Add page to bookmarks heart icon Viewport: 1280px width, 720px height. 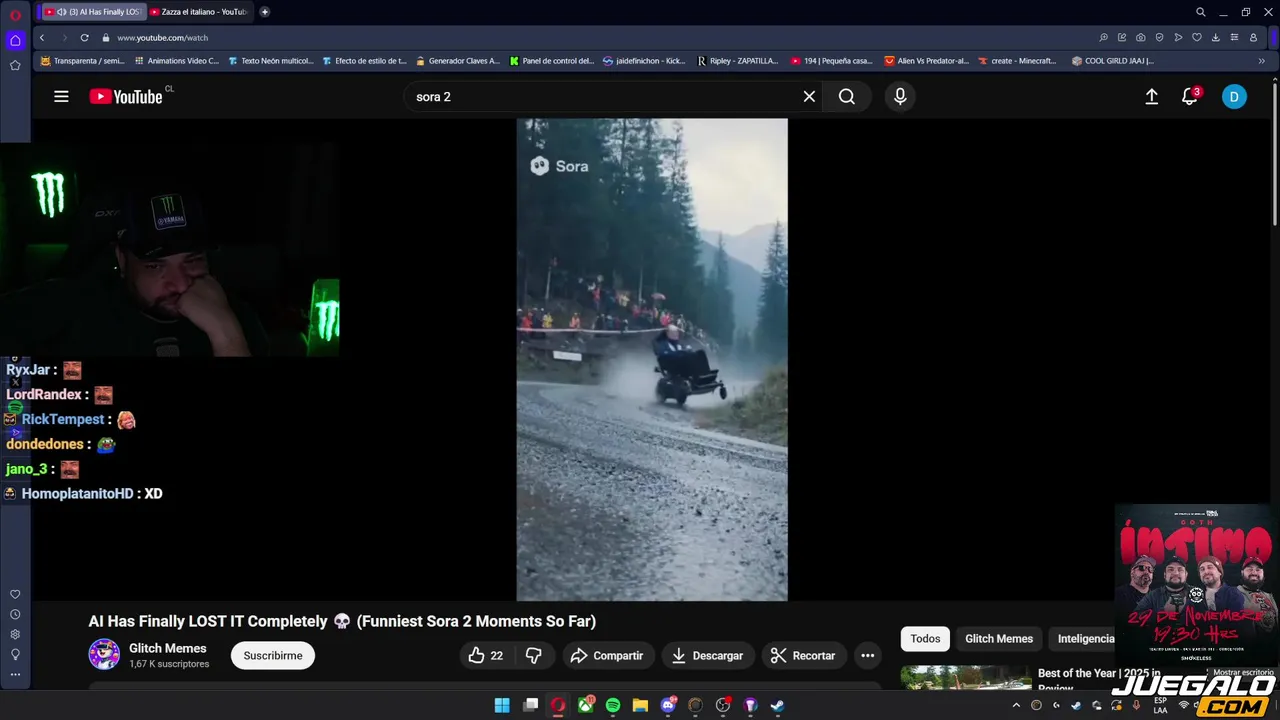(x=1197, y=37)
